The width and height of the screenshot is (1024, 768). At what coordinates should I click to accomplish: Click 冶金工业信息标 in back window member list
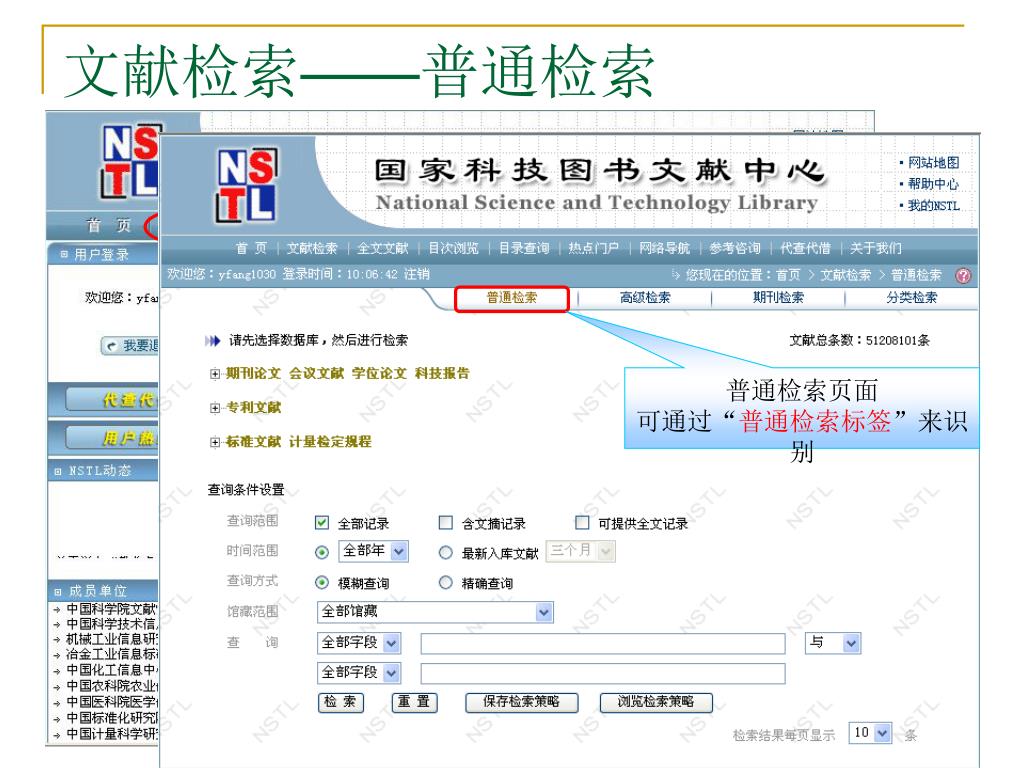[112, 654]
